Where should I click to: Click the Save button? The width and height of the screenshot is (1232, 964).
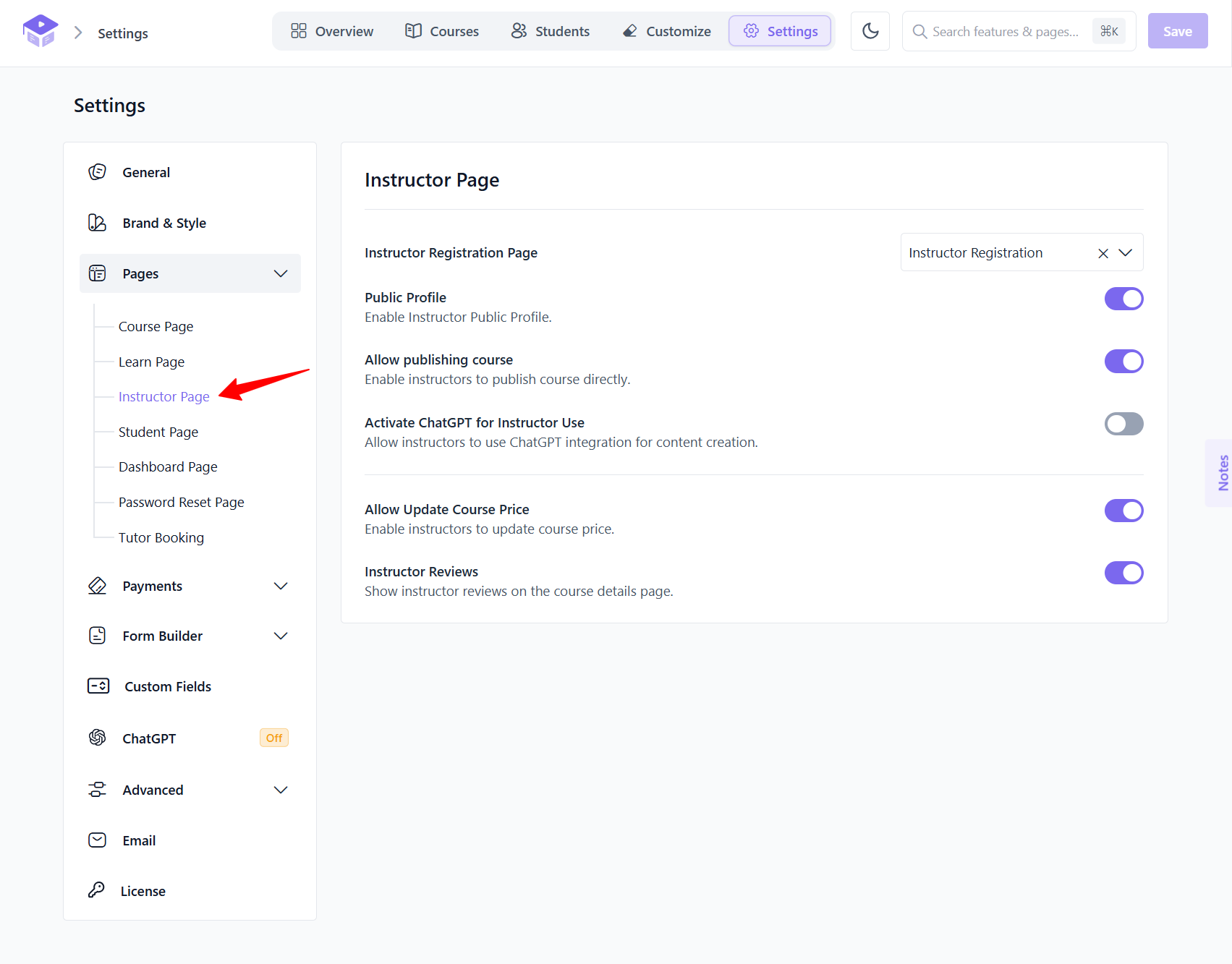coord(1178,31)
